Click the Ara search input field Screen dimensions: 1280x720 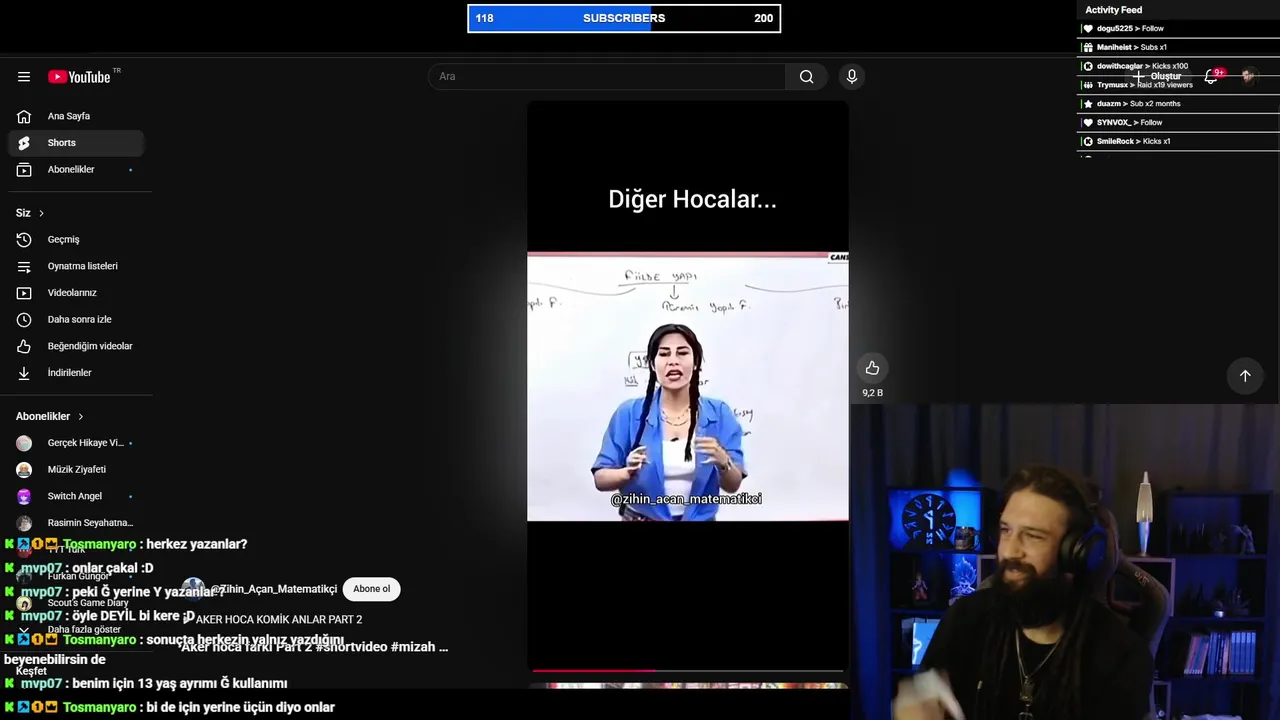pos(607,77)
